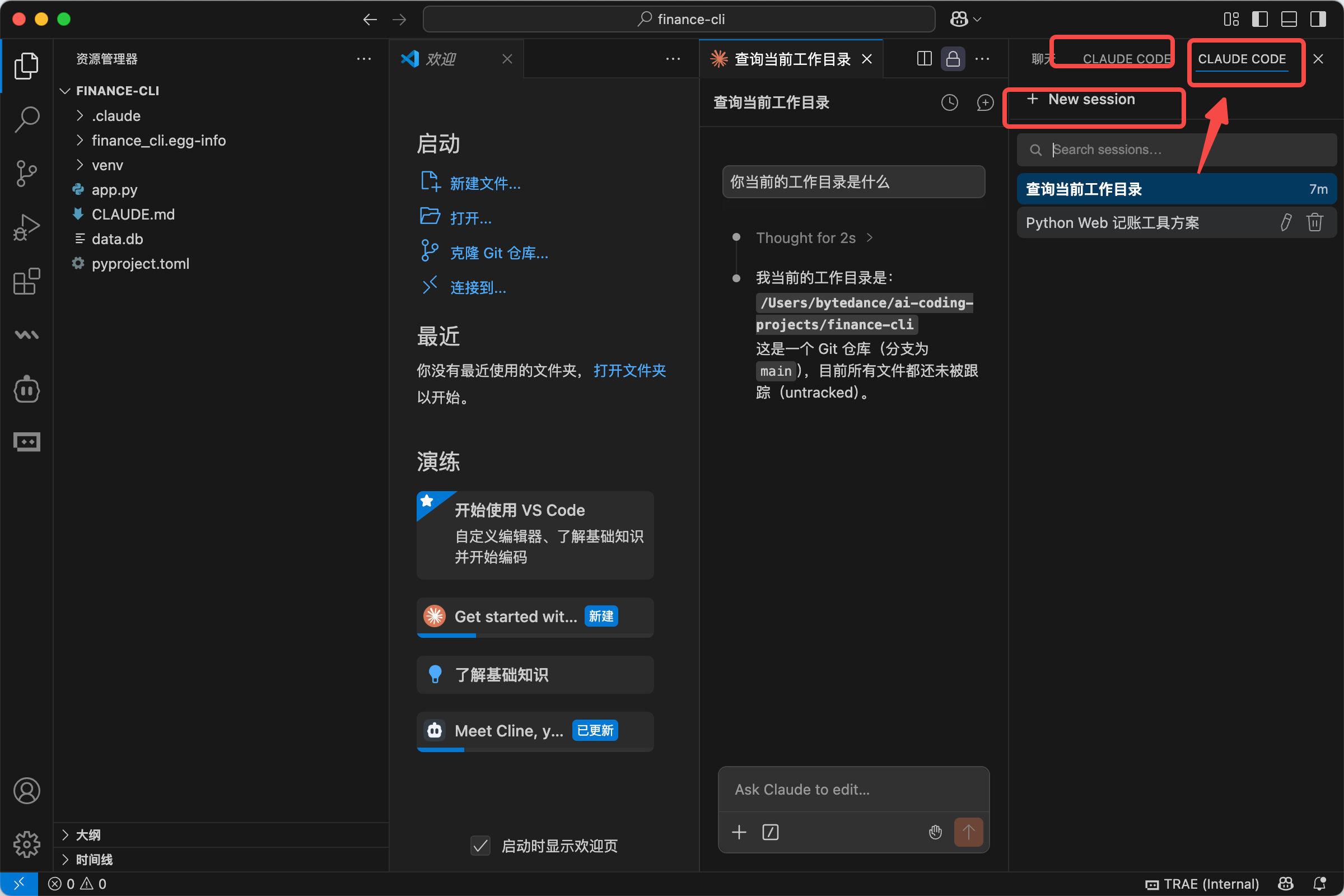1344x896 pixels.
Task: Switch to the 聊天 panel tab
Action: pos(1043,59)
